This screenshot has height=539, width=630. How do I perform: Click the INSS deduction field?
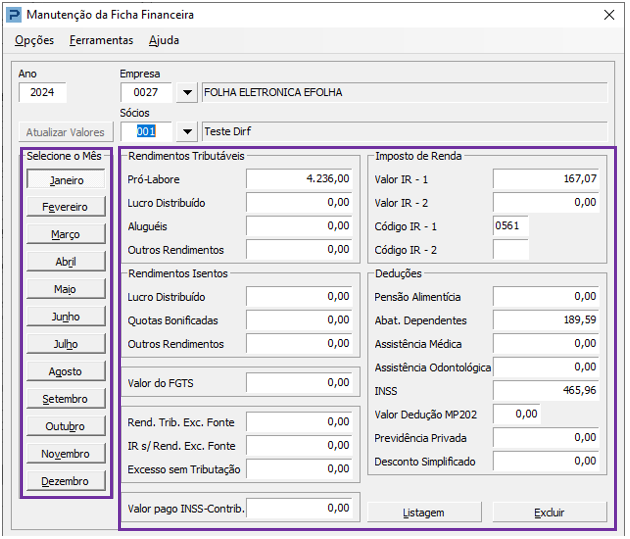tap(546, 390)
